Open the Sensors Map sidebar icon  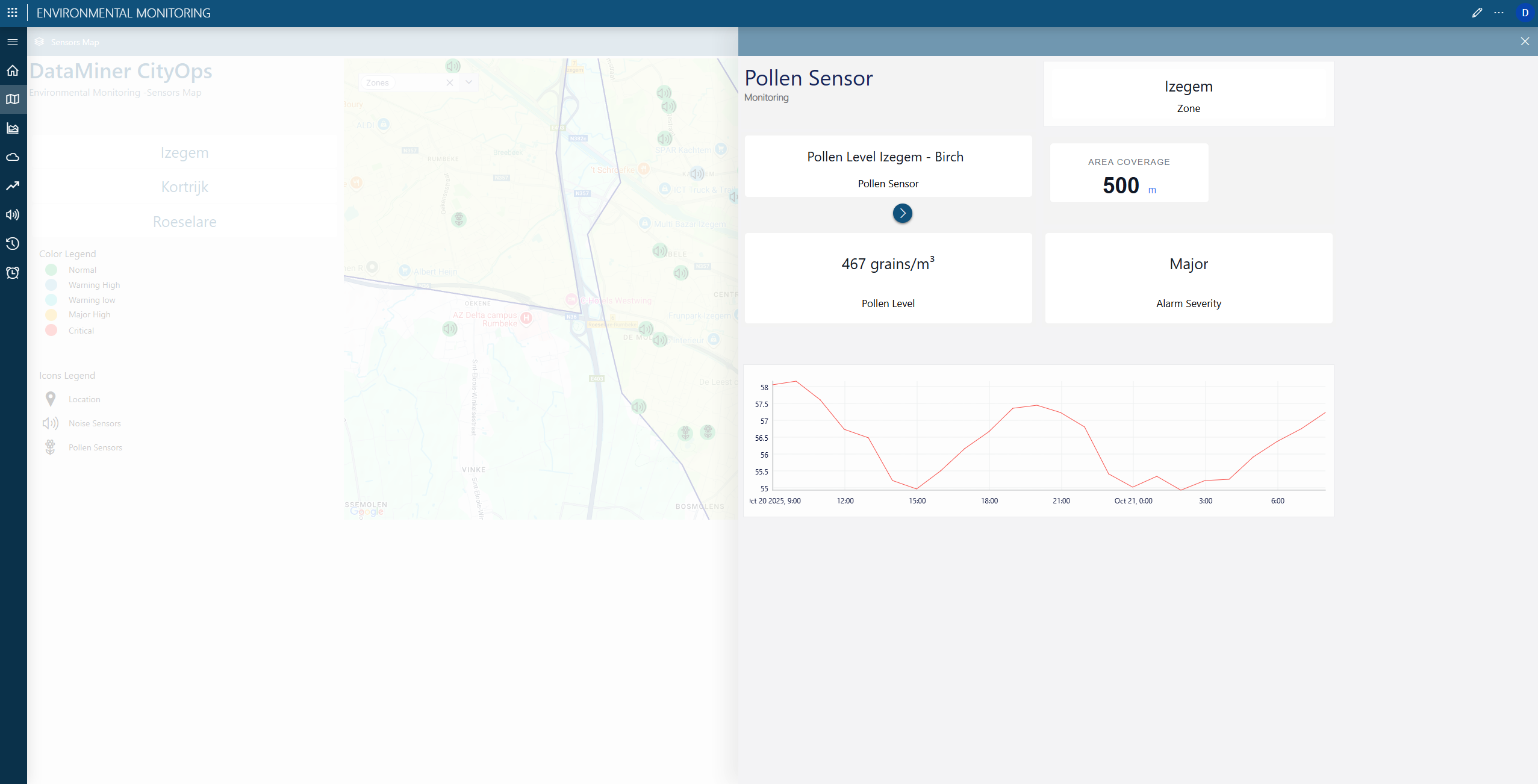[x=13, y=99]
